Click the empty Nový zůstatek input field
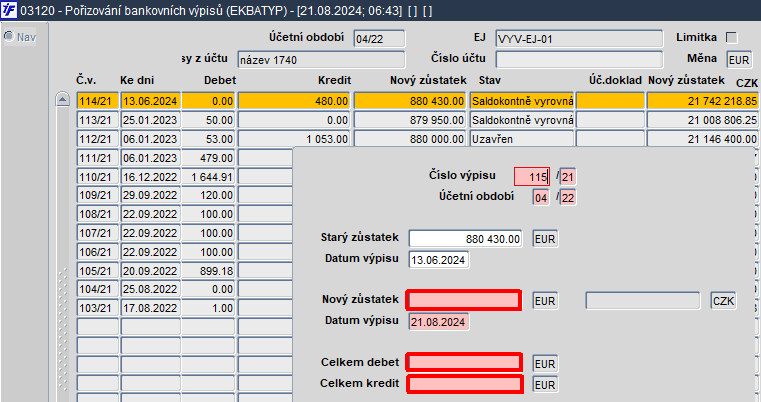Screen dimensions: 761x402 pos(464,301)
